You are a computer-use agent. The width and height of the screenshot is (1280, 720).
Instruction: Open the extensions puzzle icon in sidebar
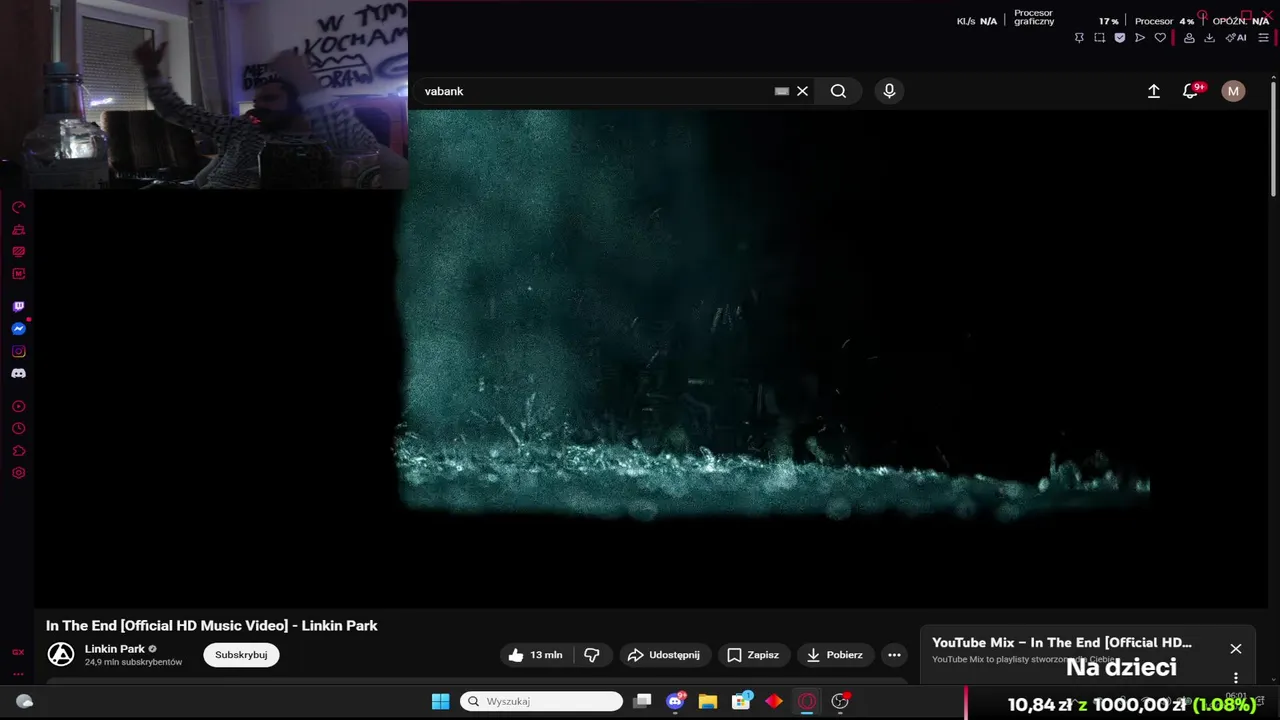click(18, 451)
